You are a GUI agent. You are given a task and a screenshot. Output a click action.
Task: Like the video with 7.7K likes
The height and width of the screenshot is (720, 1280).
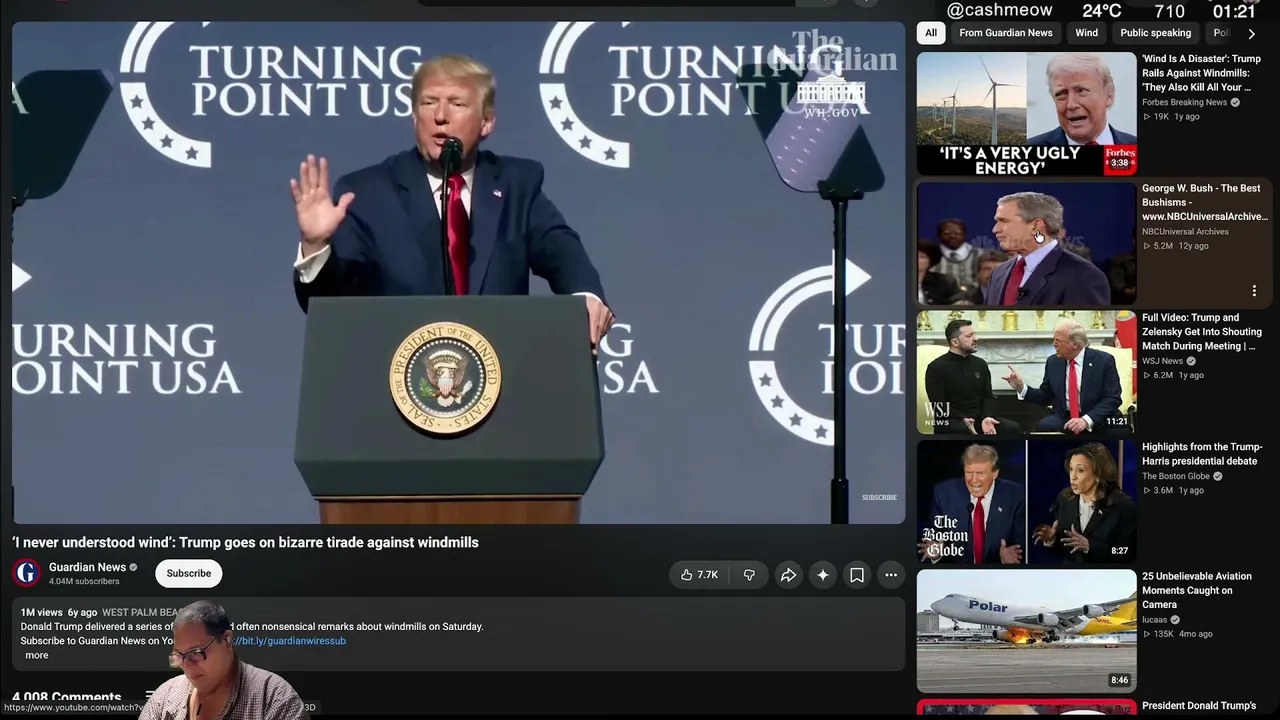pos(699,575)
